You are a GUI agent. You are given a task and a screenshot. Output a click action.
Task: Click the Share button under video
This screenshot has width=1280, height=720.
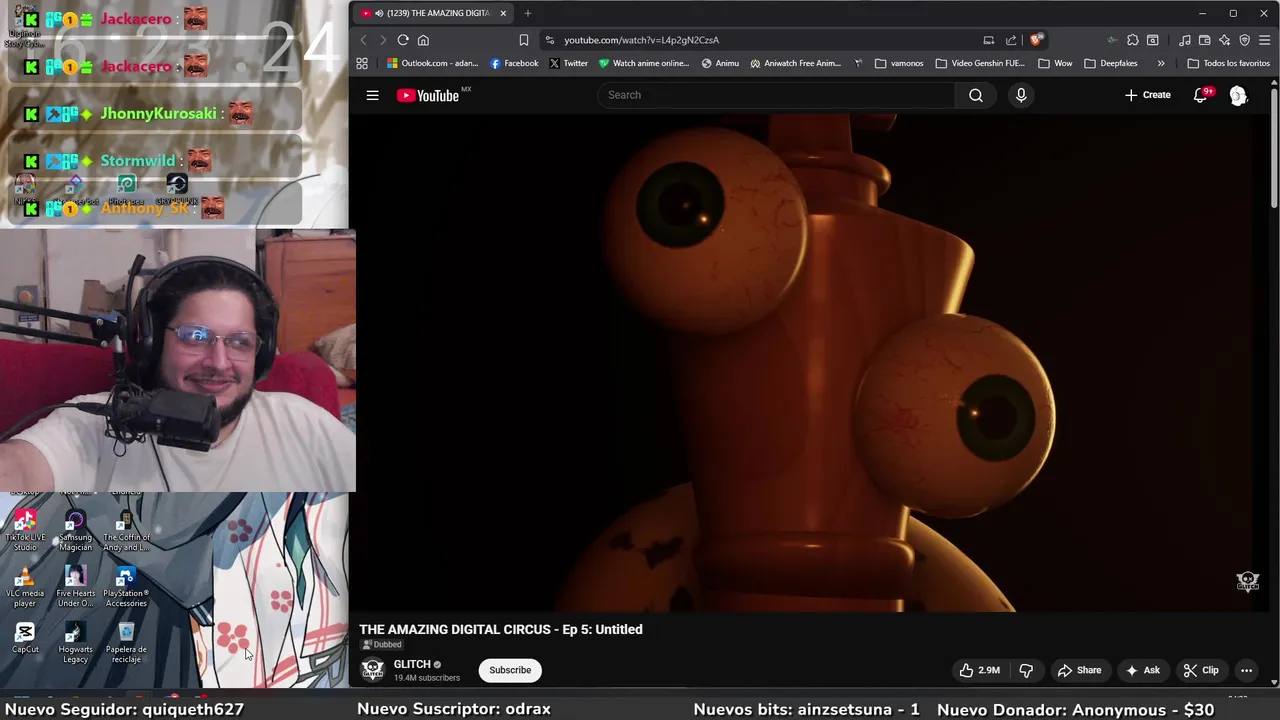(x=1079, y=670)
